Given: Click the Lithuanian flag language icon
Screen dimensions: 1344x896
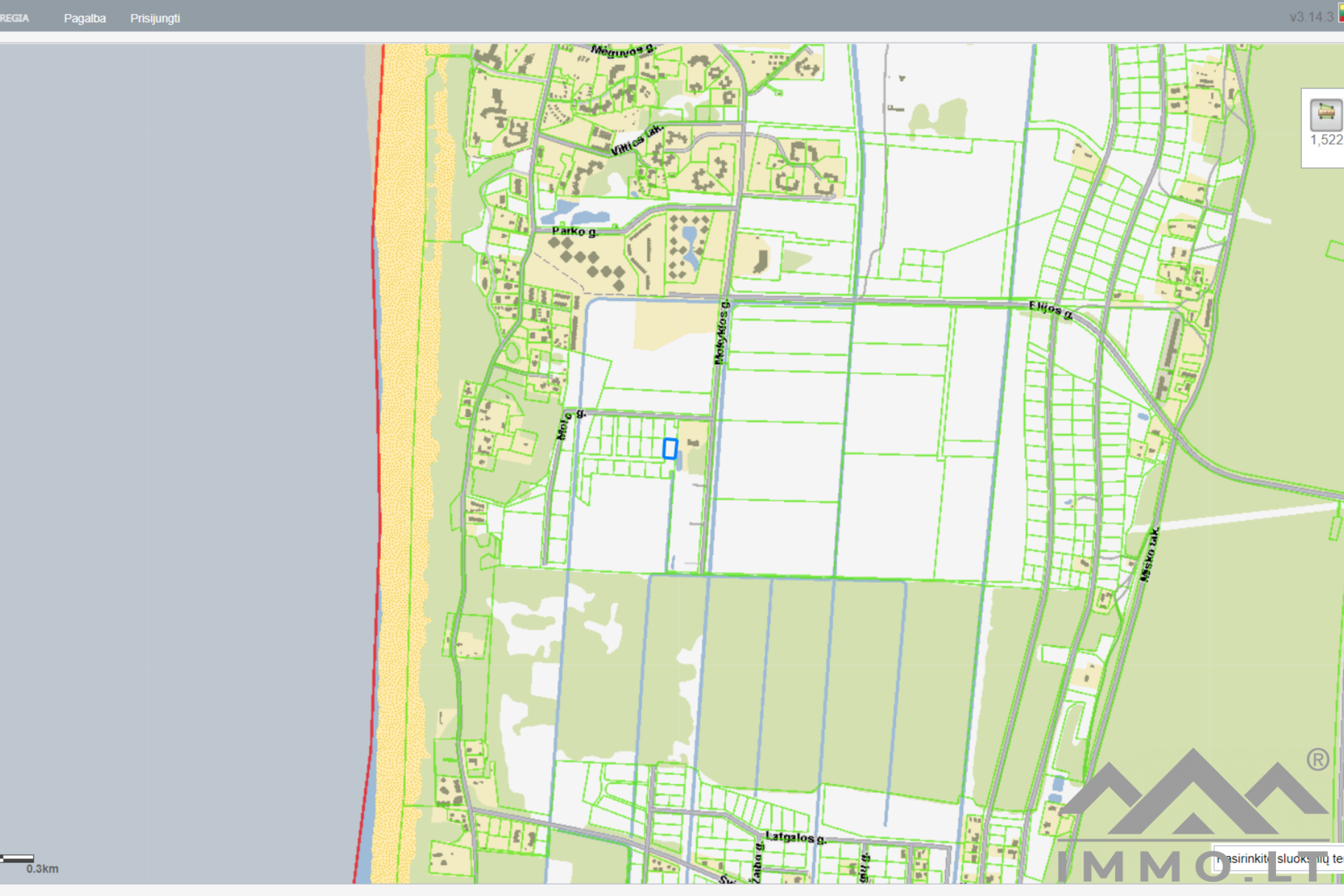Looking at the screenshot, I should (x=1340, y=14).
